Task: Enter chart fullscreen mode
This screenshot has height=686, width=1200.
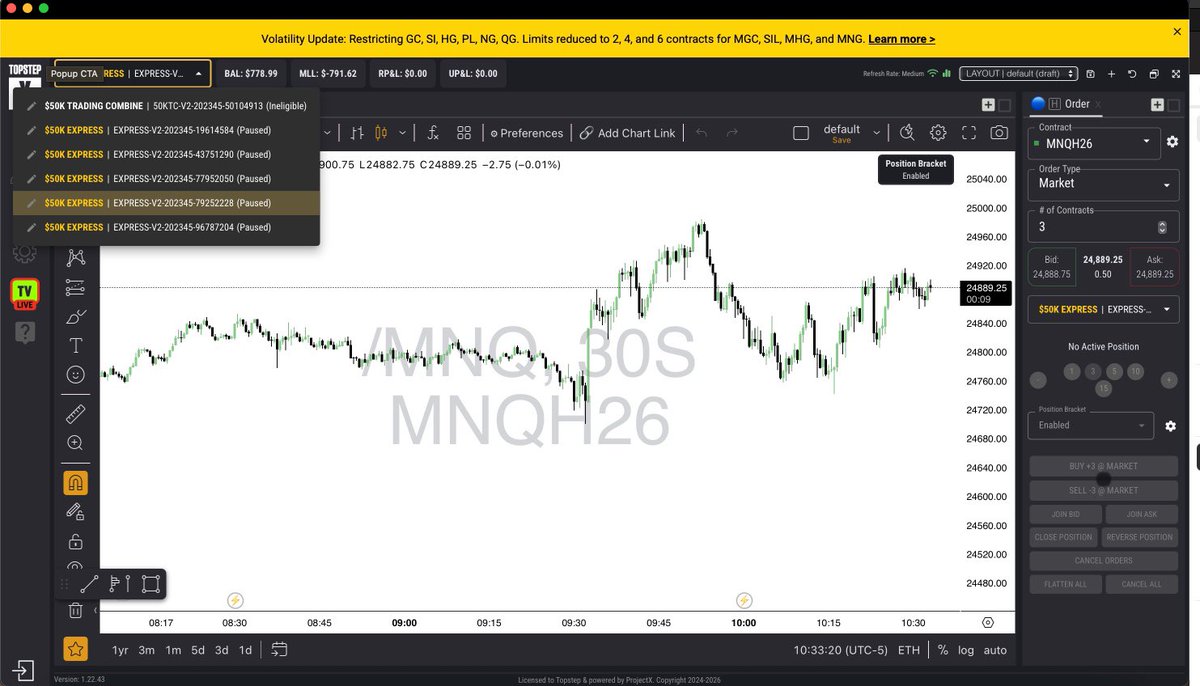Action: pyautogui.click(x=968, y=133)
